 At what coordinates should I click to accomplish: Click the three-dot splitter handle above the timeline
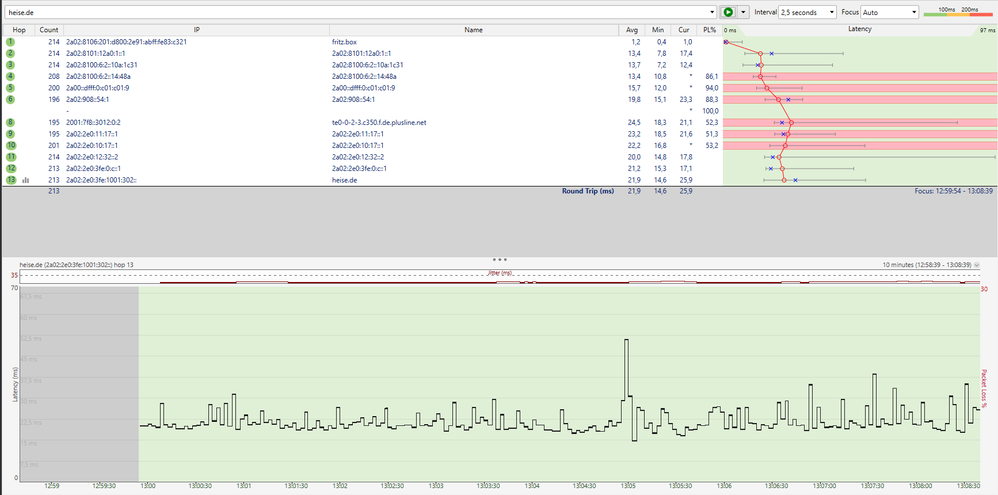[x=499, y=260]
